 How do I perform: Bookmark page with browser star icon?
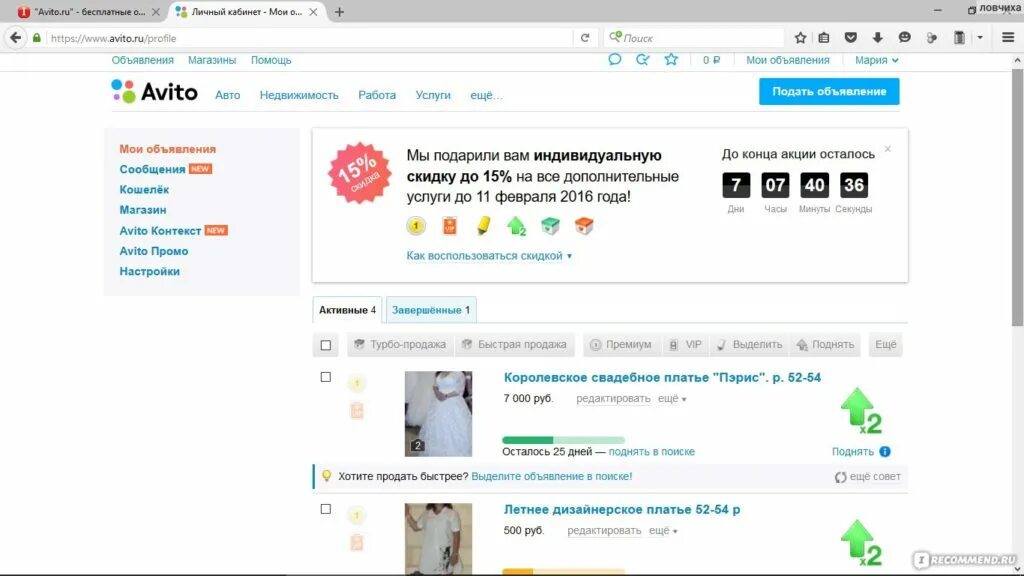(801, 38)
